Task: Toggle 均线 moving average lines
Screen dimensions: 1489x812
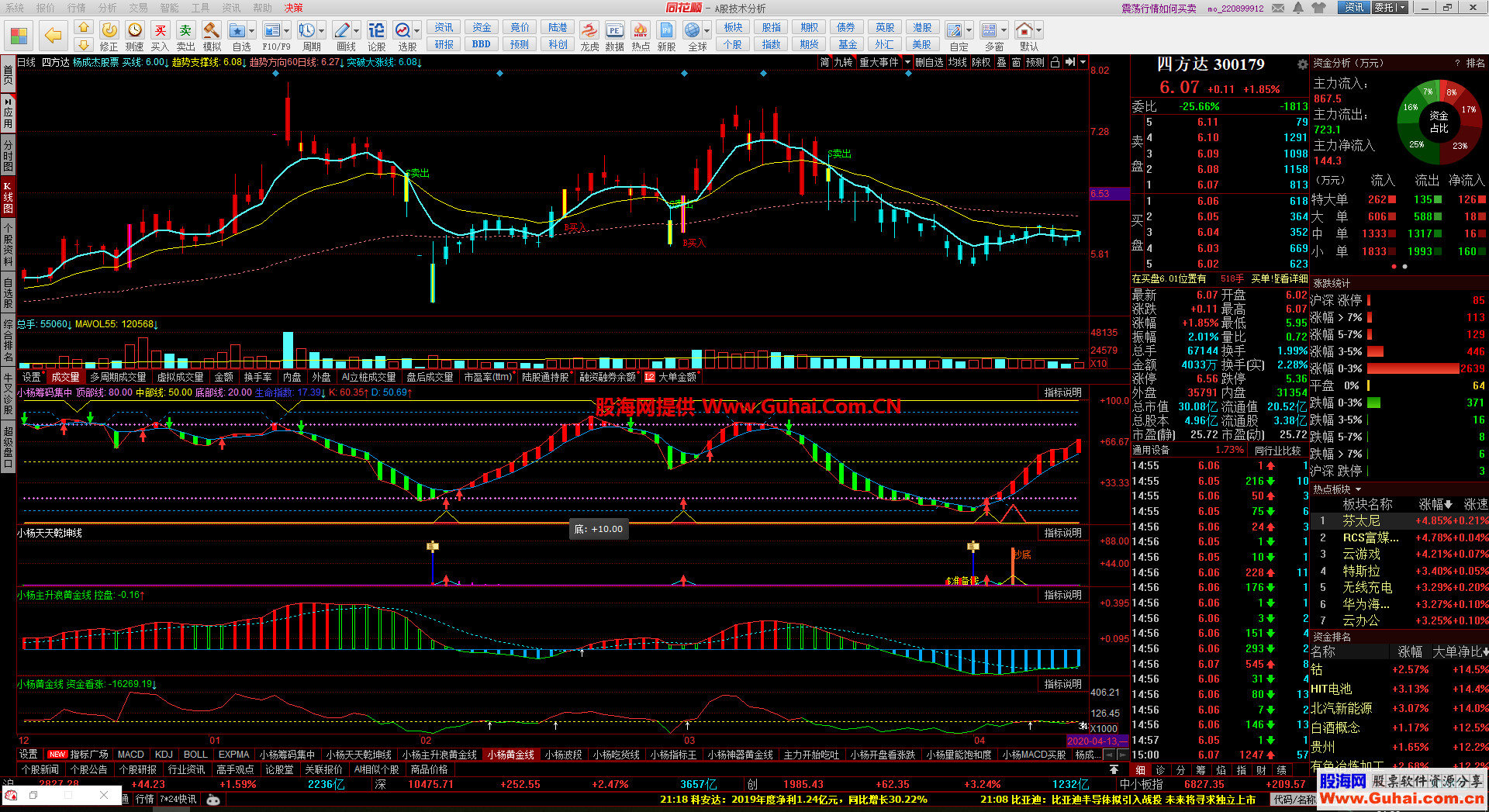Action: click(958, 62)
